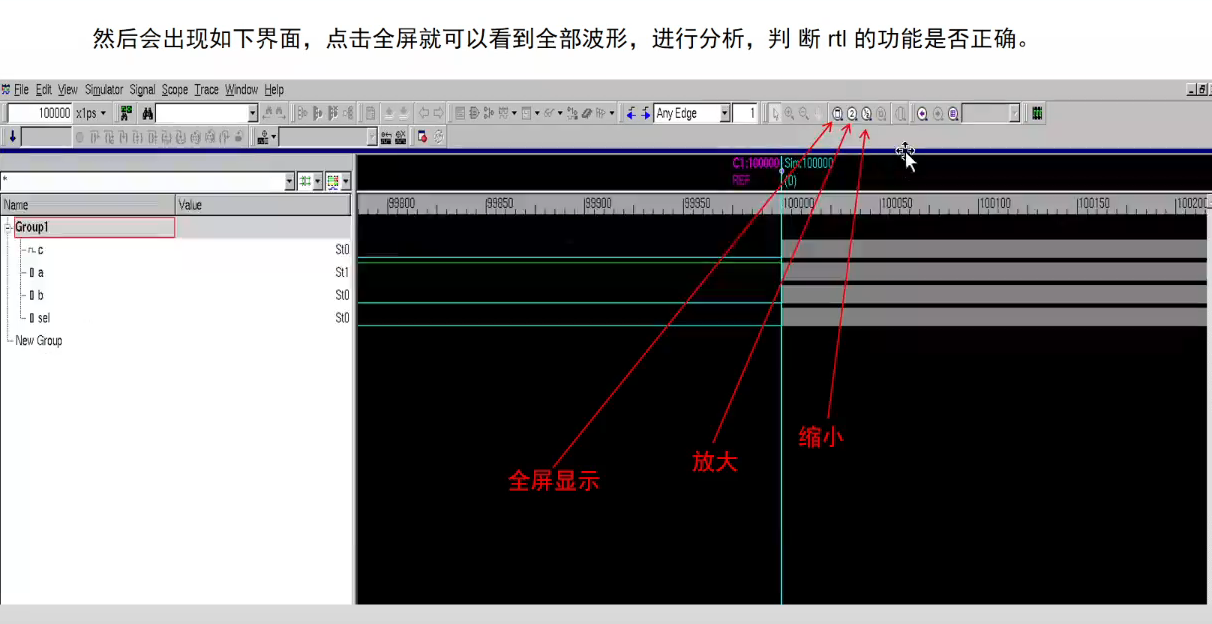Click the Zoom Out 2x toolbar icon

click(x=866, y=114)
